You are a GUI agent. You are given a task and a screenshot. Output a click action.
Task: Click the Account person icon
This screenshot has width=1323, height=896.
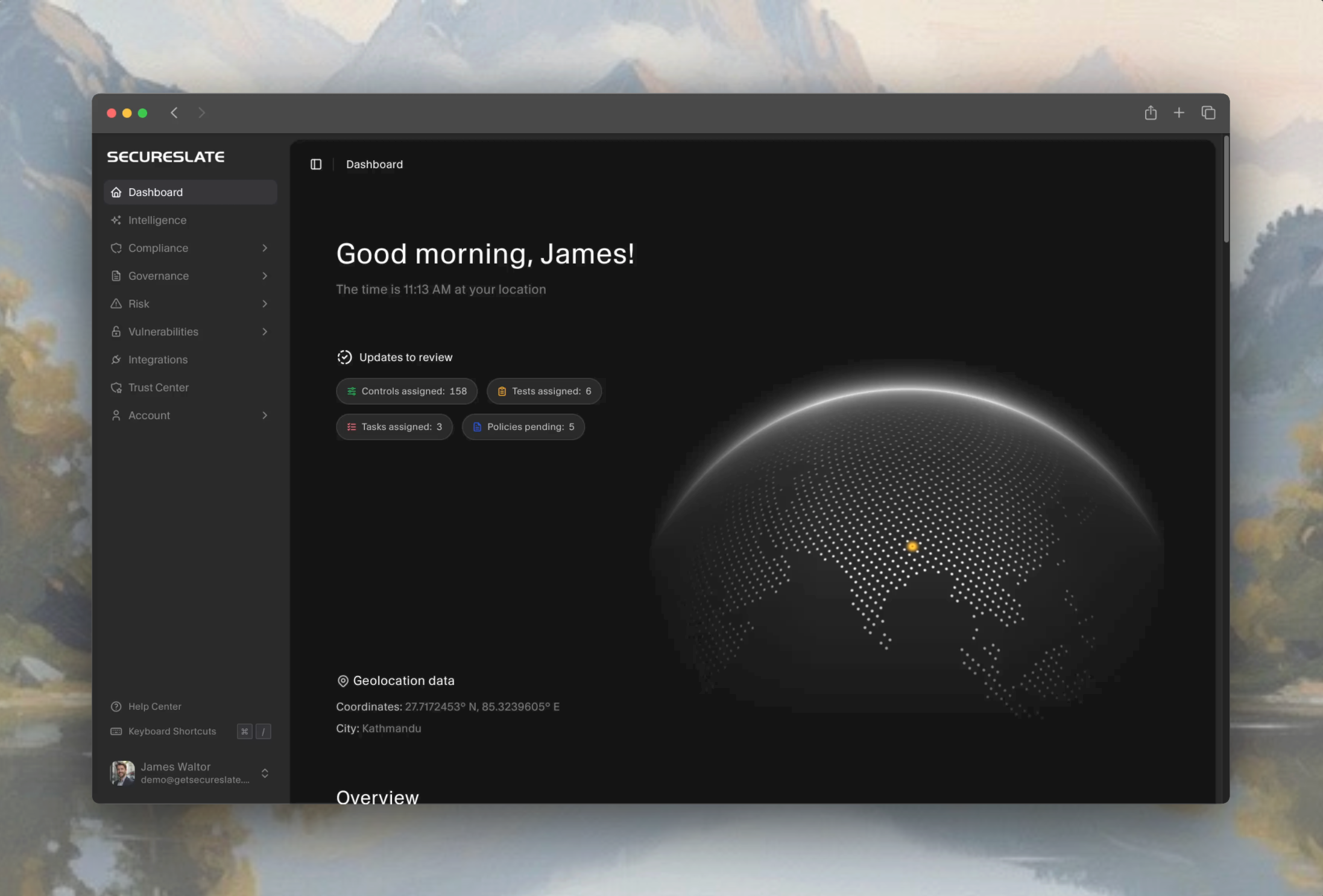[116, 415]
